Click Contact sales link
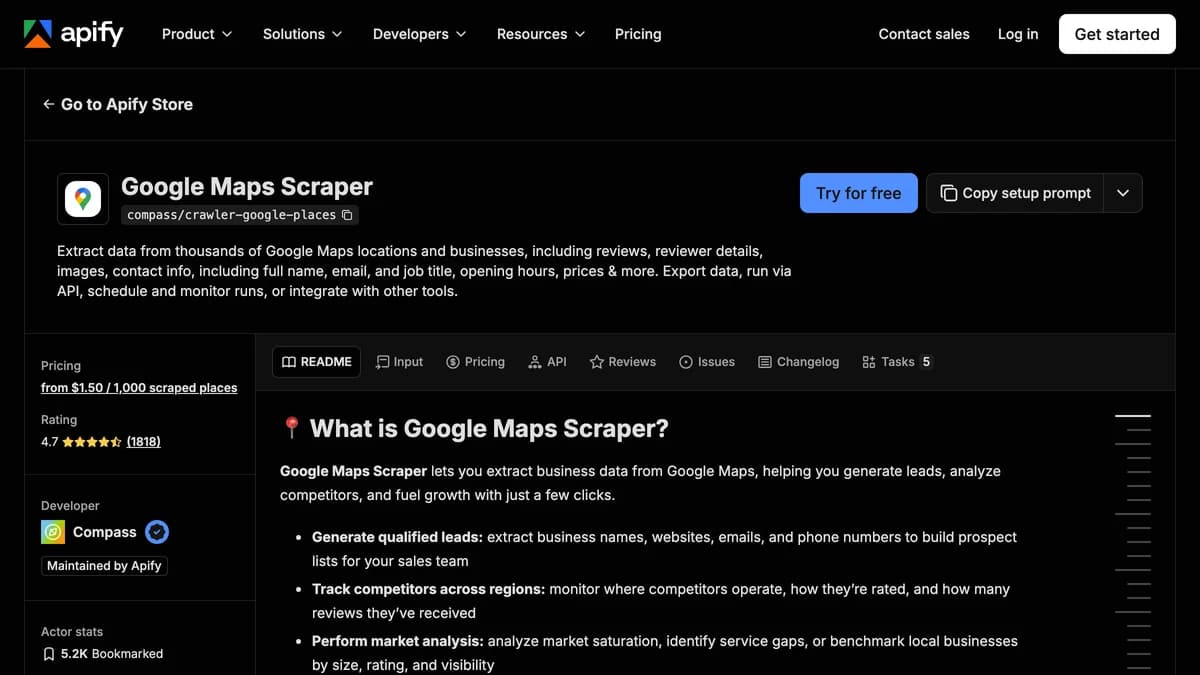 click(924, 34)
